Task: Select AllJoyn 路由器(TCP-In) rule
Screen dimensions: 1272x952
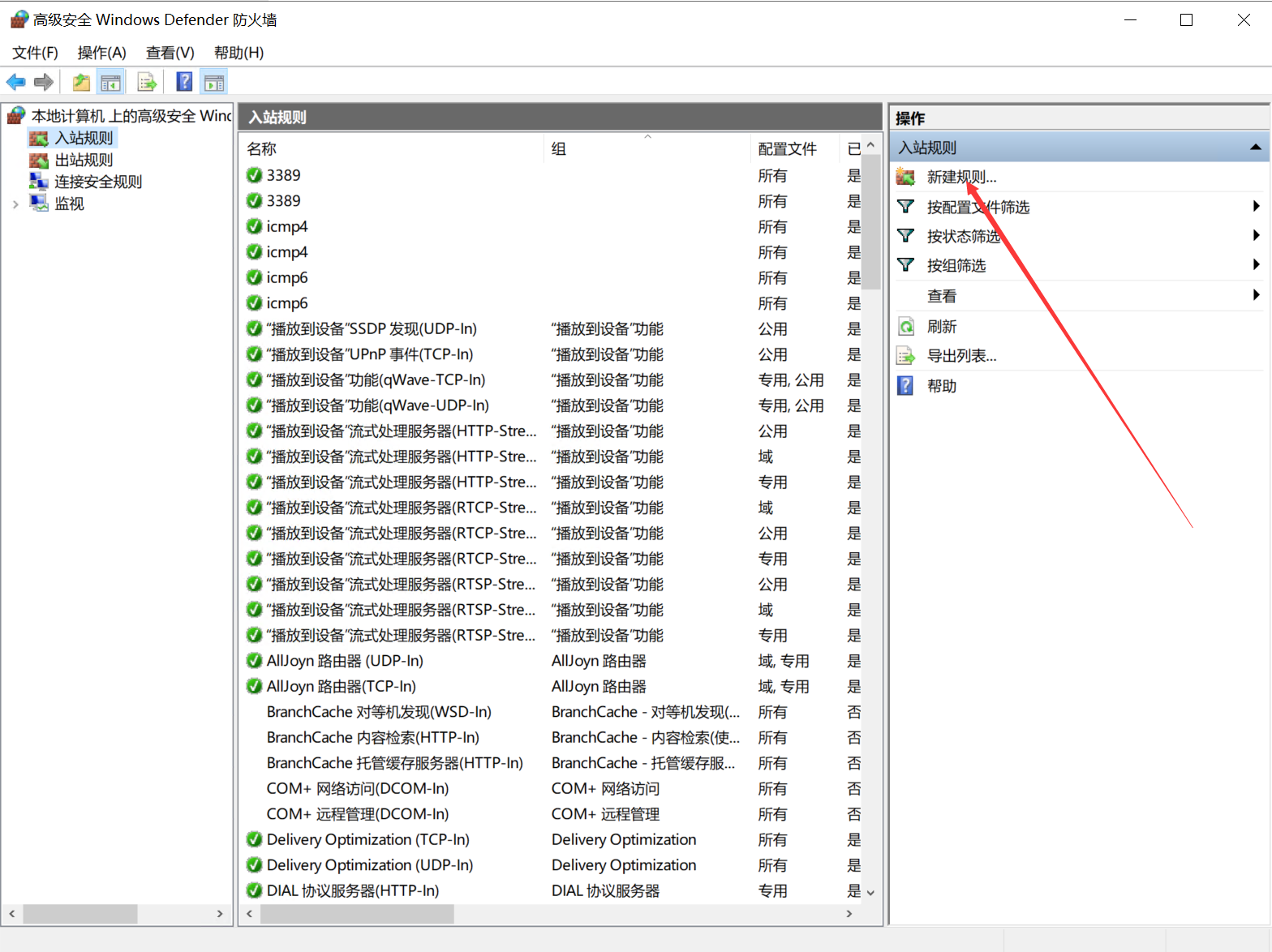Action: coord(552,686)
